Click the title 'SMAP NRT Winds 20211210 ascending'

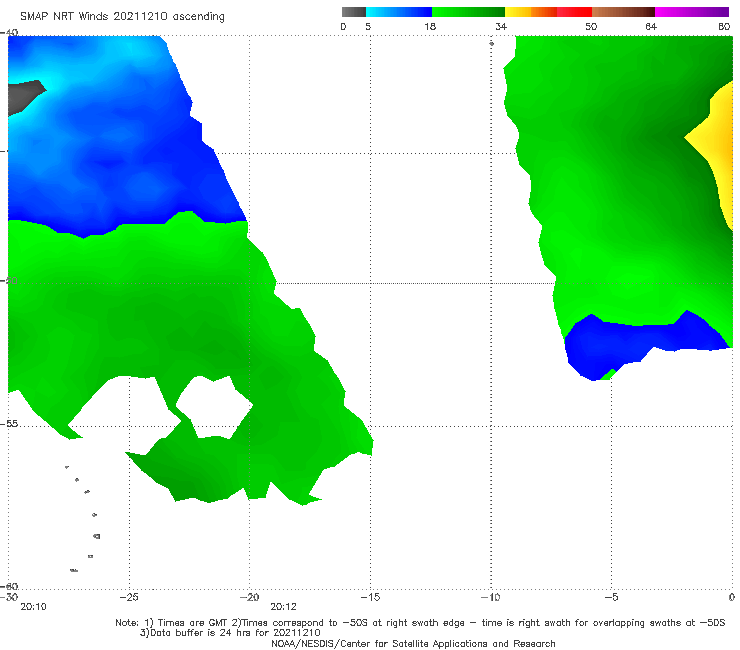tap(122, 17)
